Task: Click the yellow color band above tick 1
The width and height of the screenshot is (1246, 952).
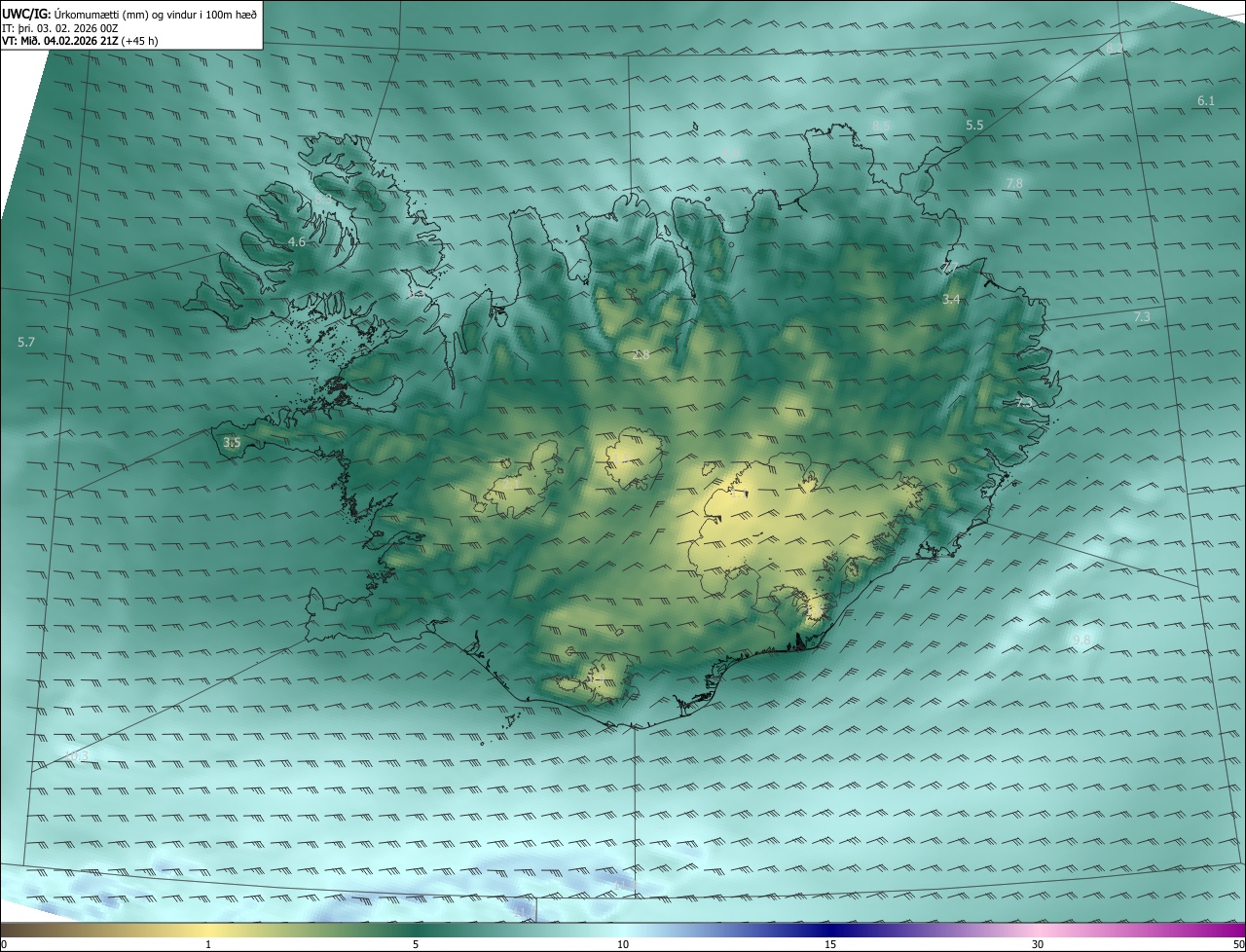Action: coord(208,931)
